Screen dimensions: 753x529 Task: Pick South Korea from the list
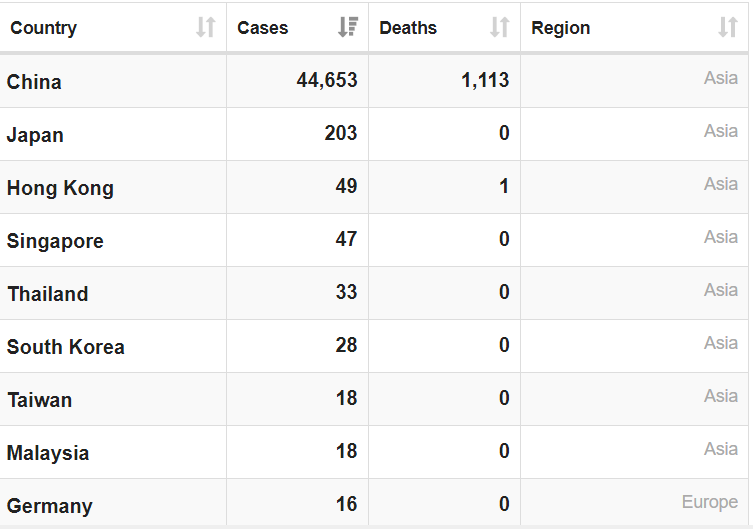[x=66, y=347]
